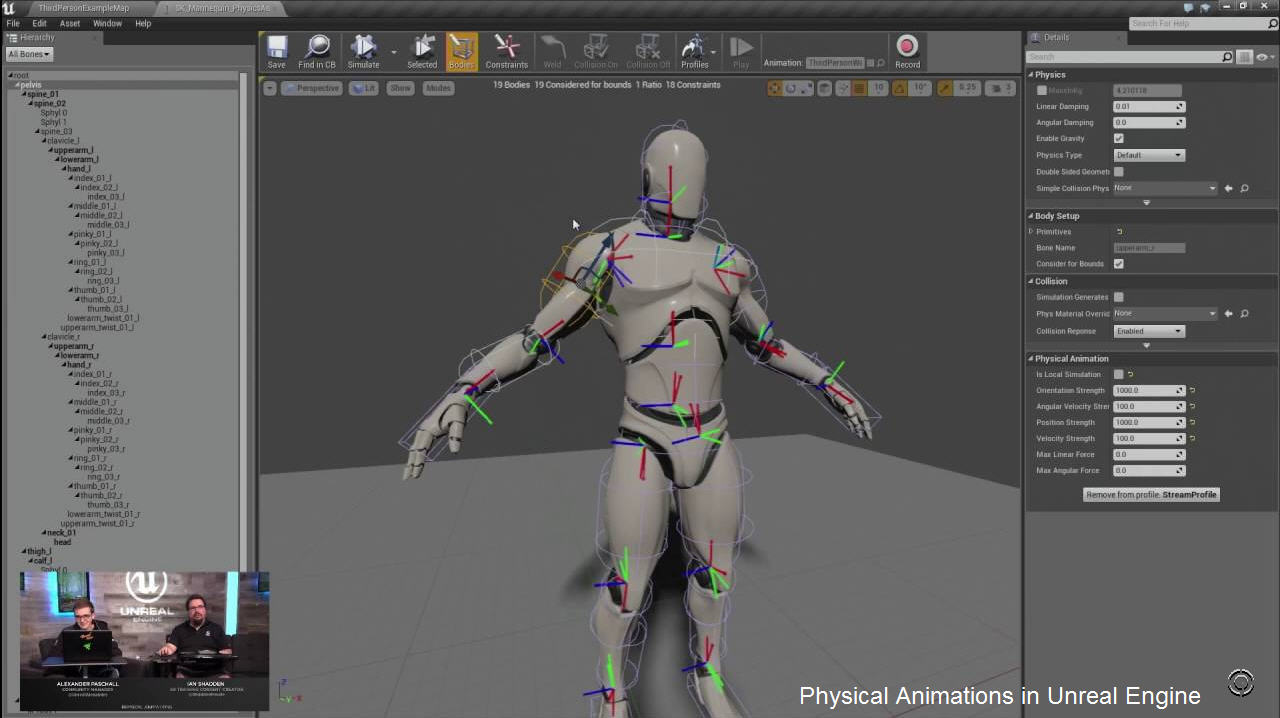
Task: Switch to Bodies editing mode
Action: click(x=461, y=52)
